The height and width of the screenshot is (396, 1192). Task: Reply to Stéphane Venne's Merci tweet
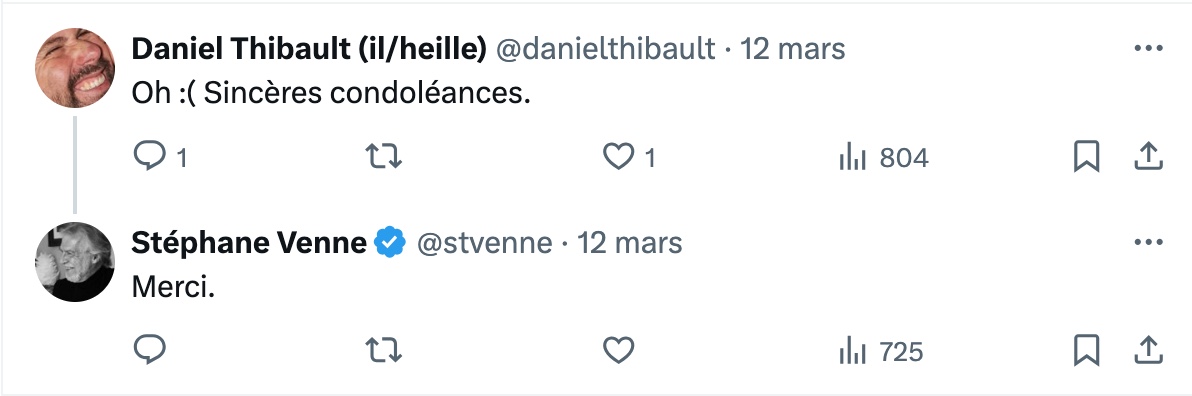(150, 350)
